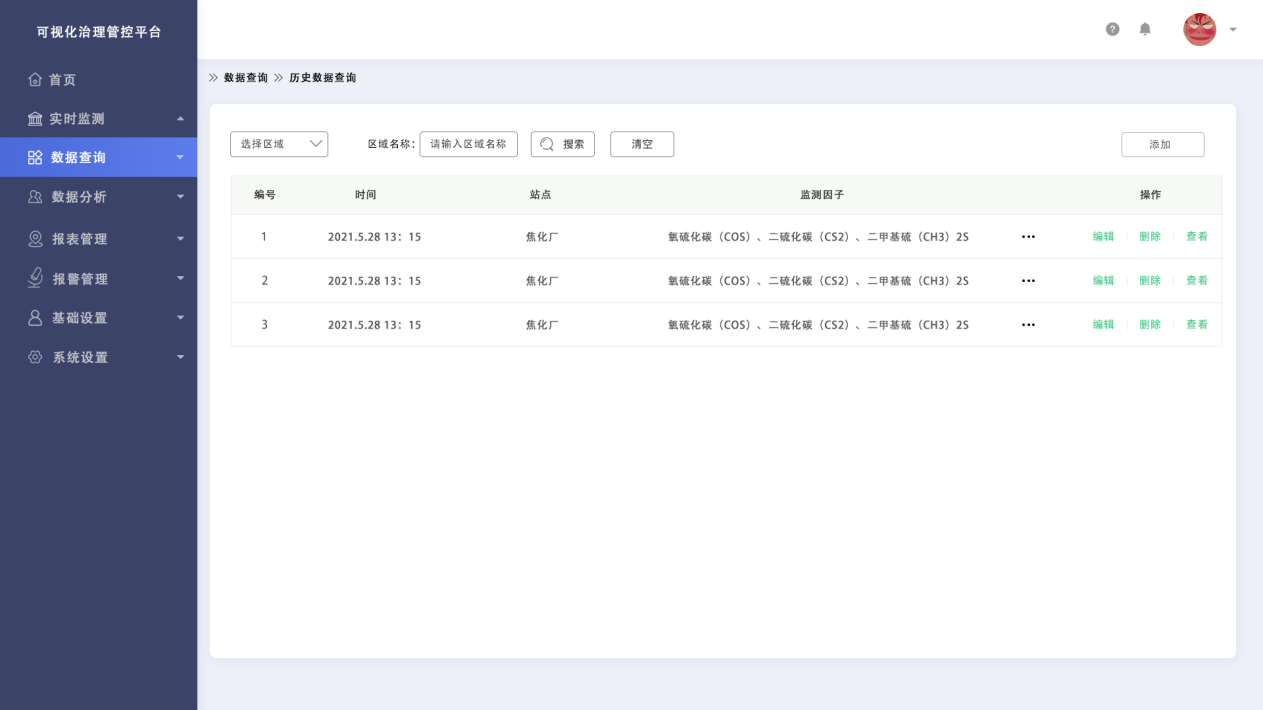Collapse the 实时监测 menu arrow
The image size is (1263, 710).
180,119
